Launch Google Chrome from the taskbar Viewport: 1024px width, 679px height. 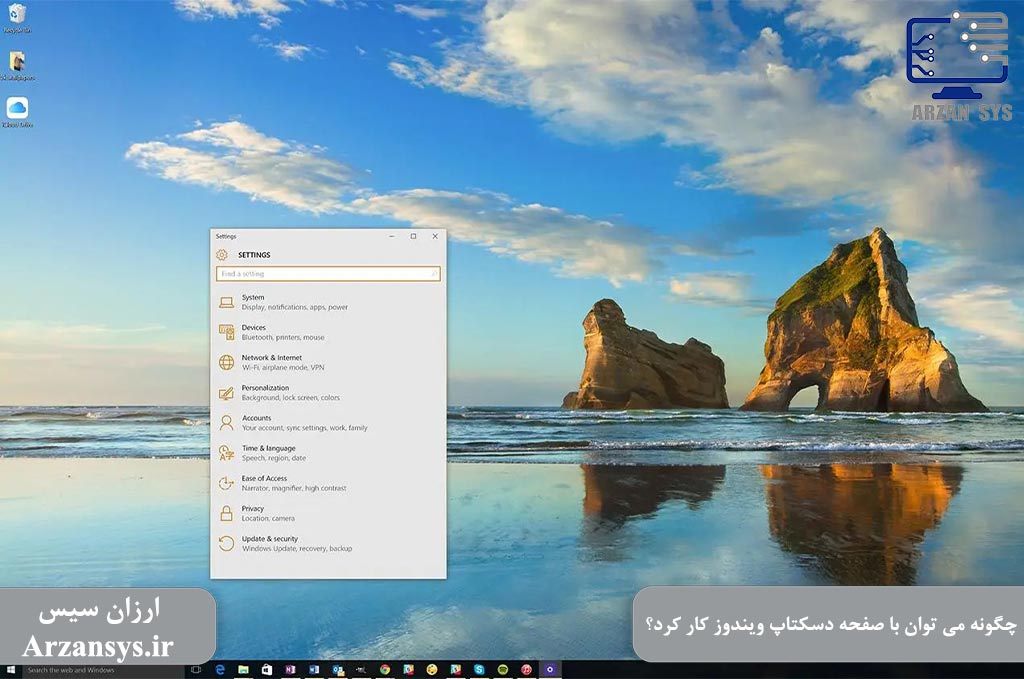385,670
